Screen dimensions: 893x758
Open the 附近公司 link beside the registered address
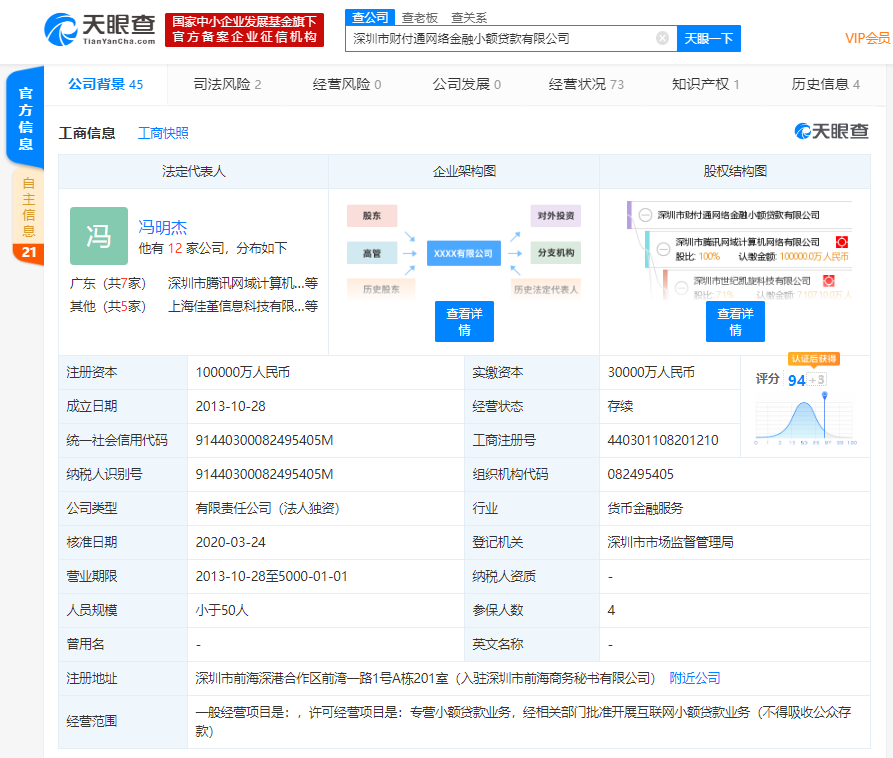pos(696,678)
